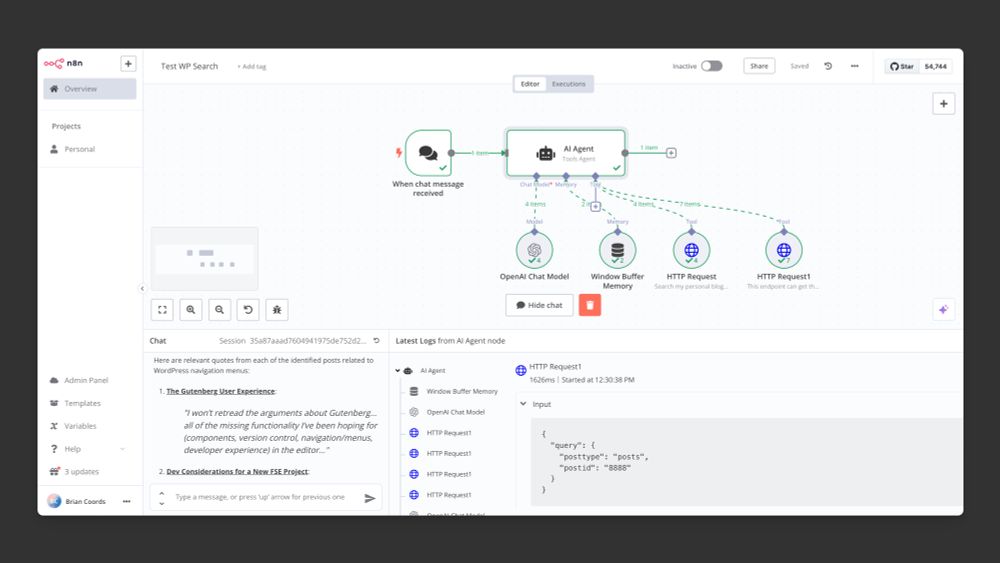The height and width of the screenshot is (563, 1000).
Task: Select the HTTP Request node (Search my personal blog)
Action: coord(691,250)
